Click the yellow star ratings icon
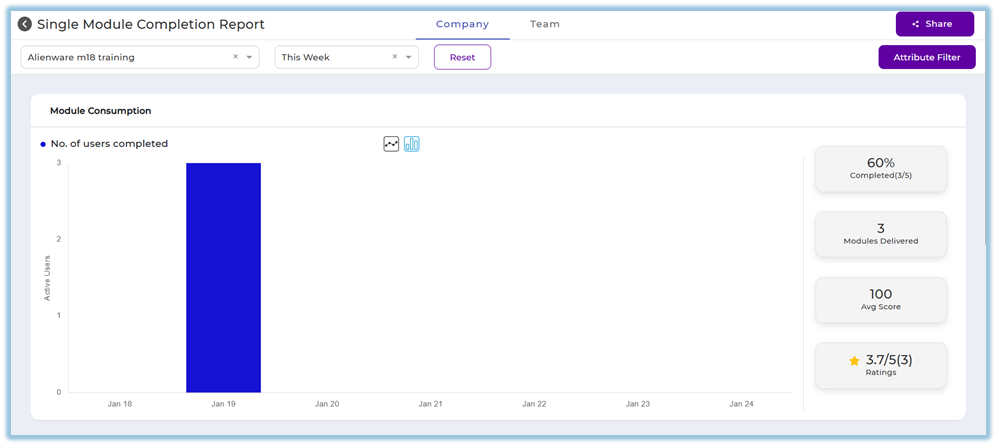This screenshot has height=446, width=997. (x=854, y=360)
